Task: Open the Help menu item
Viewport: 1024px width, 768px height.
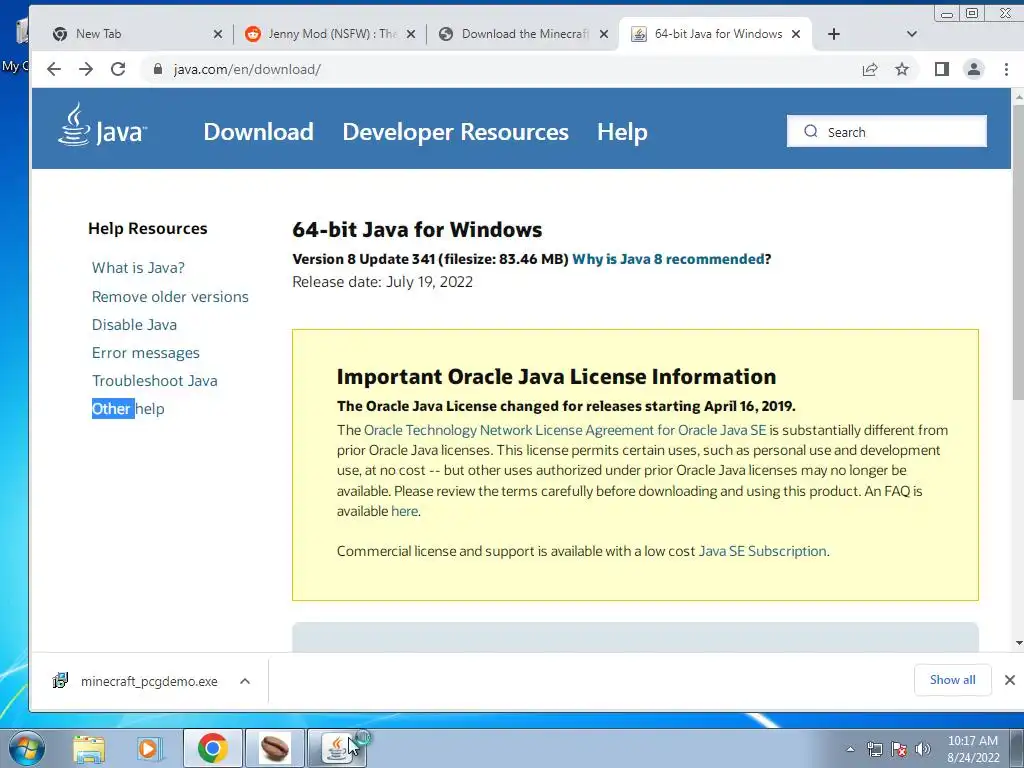Action: point(622,131)
